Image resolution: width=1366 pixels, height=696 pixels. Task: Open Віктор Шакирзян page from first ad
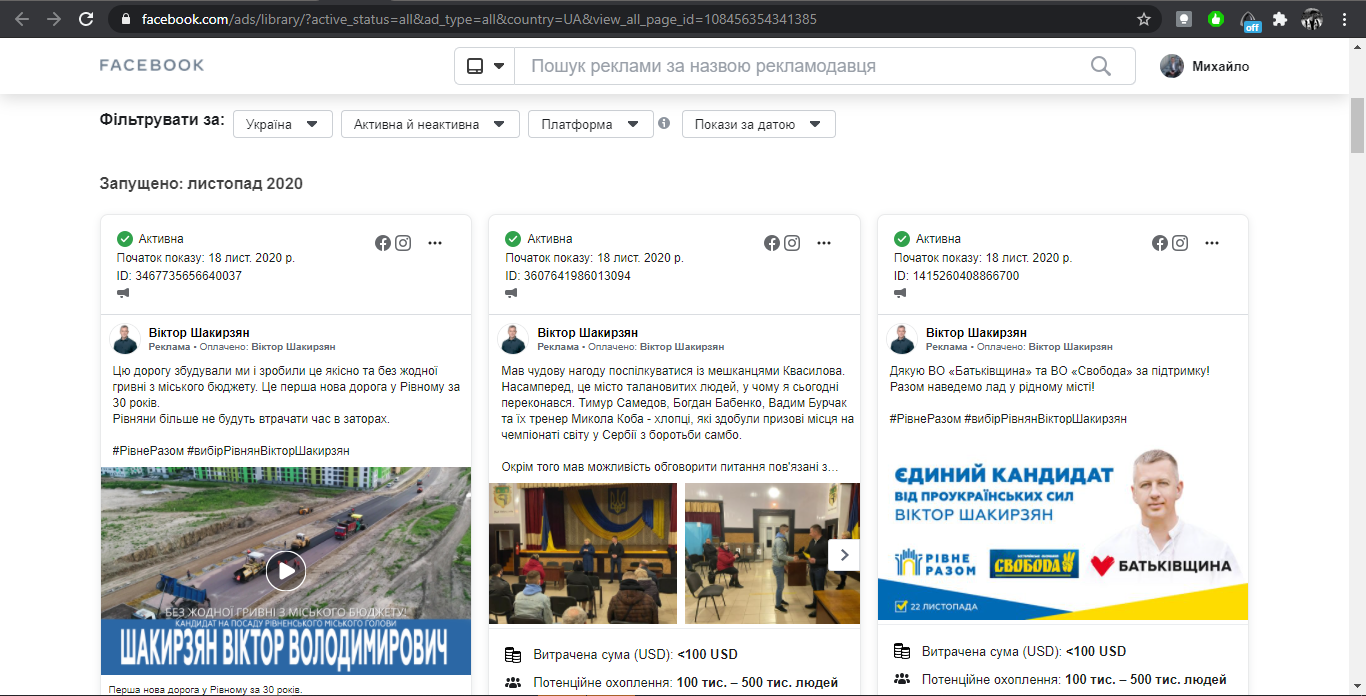point(199,332)
